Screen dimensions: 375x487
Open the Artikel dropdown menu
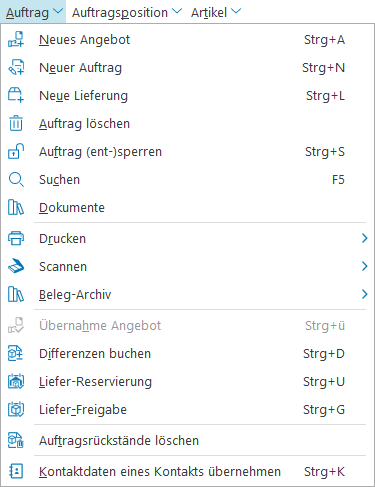click(216, 12)
